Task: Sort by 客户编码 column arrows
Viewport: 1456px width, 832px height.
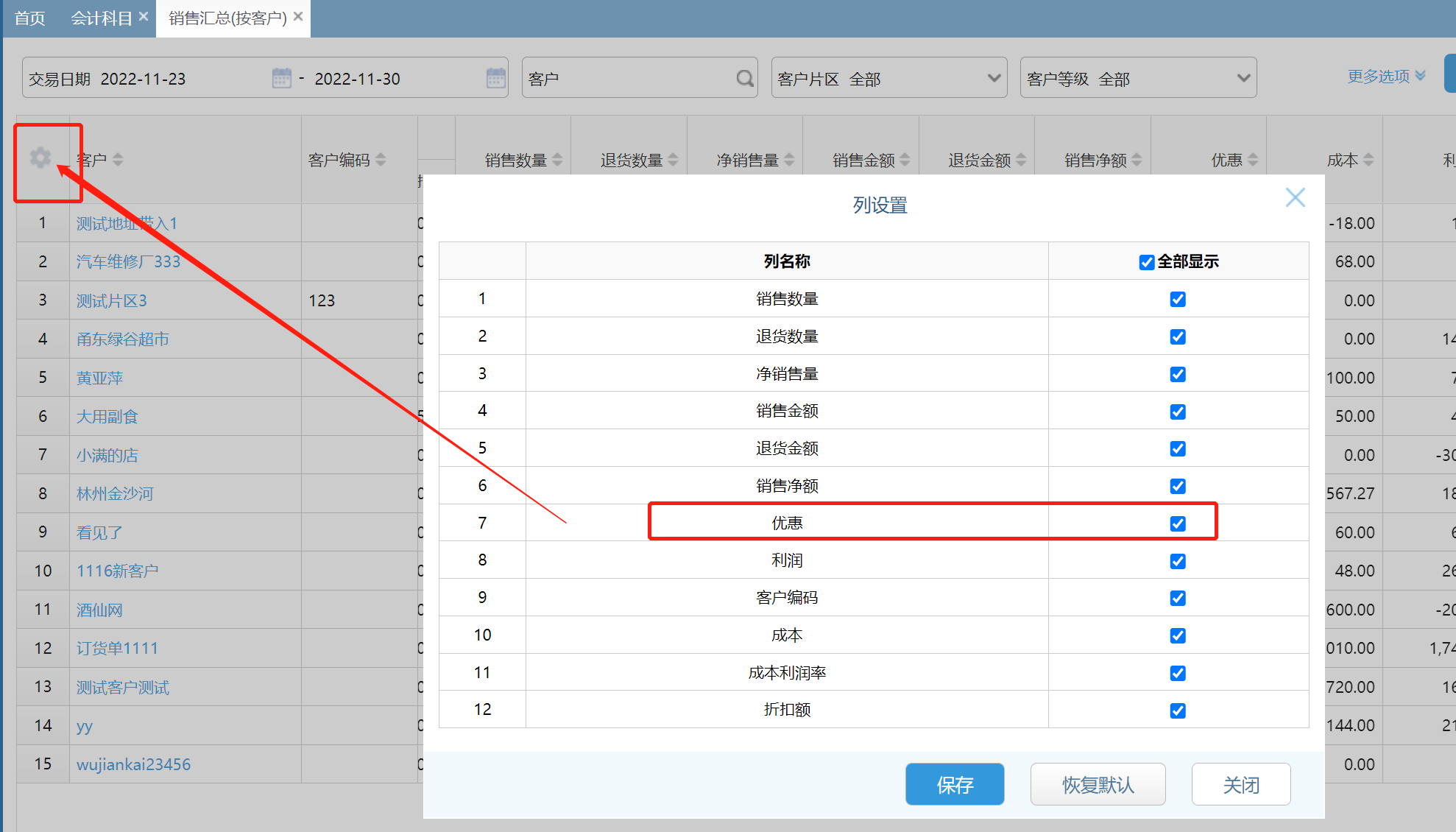Action: pos(381,160)
